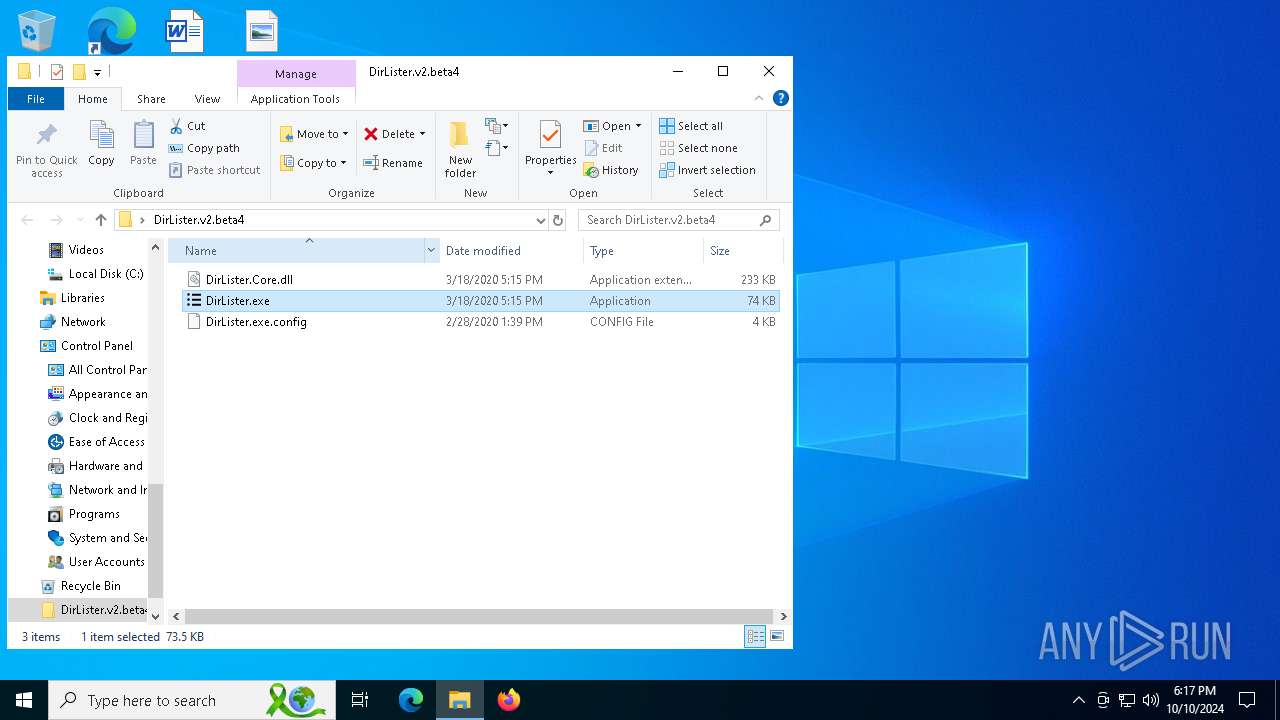This screenshot has width=1280, height=720.
Task: Expand the address bar history dropdown
Action: coord(540,220)
